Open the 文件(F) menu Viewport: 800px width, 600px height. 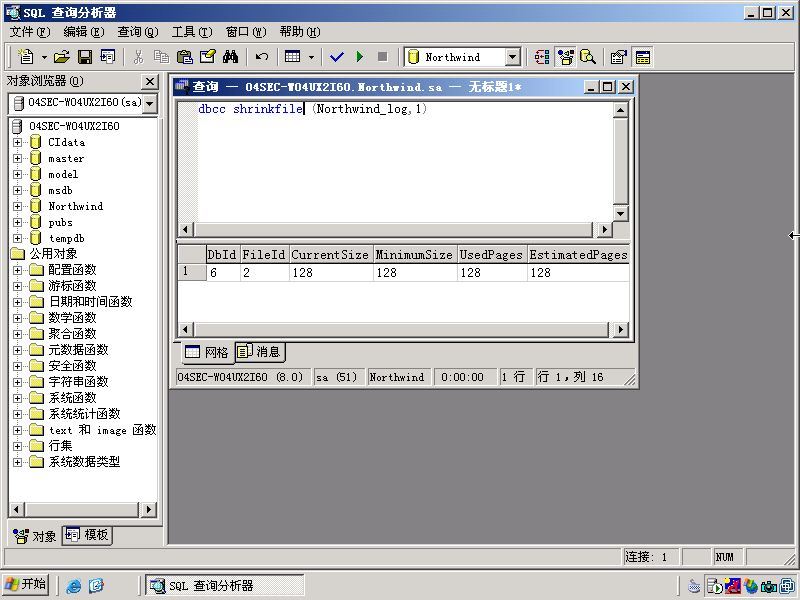point(30,32)
